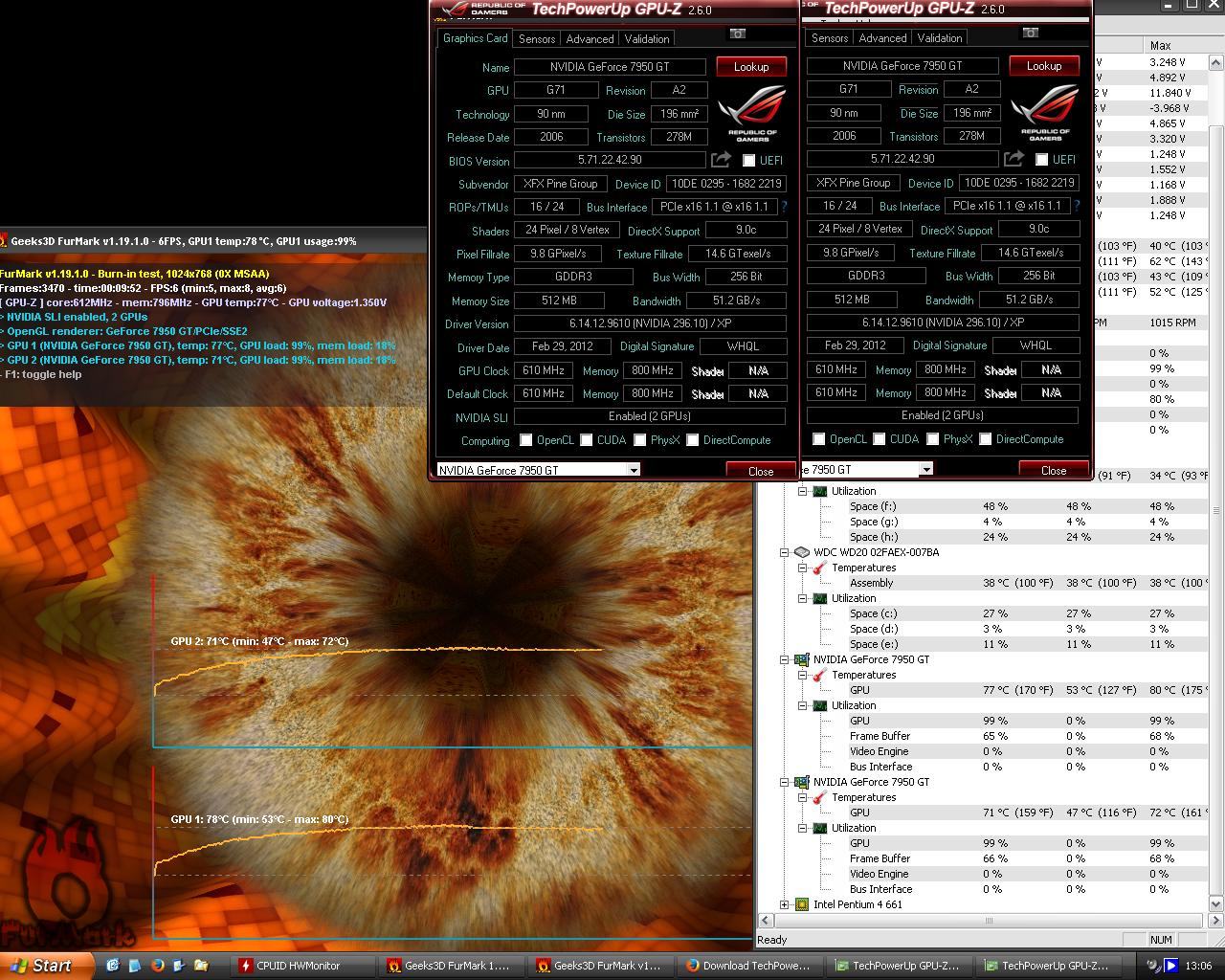Click the camera icon in right GPU-Z window
This screenshot has width=1225, height=980.
1030,33
